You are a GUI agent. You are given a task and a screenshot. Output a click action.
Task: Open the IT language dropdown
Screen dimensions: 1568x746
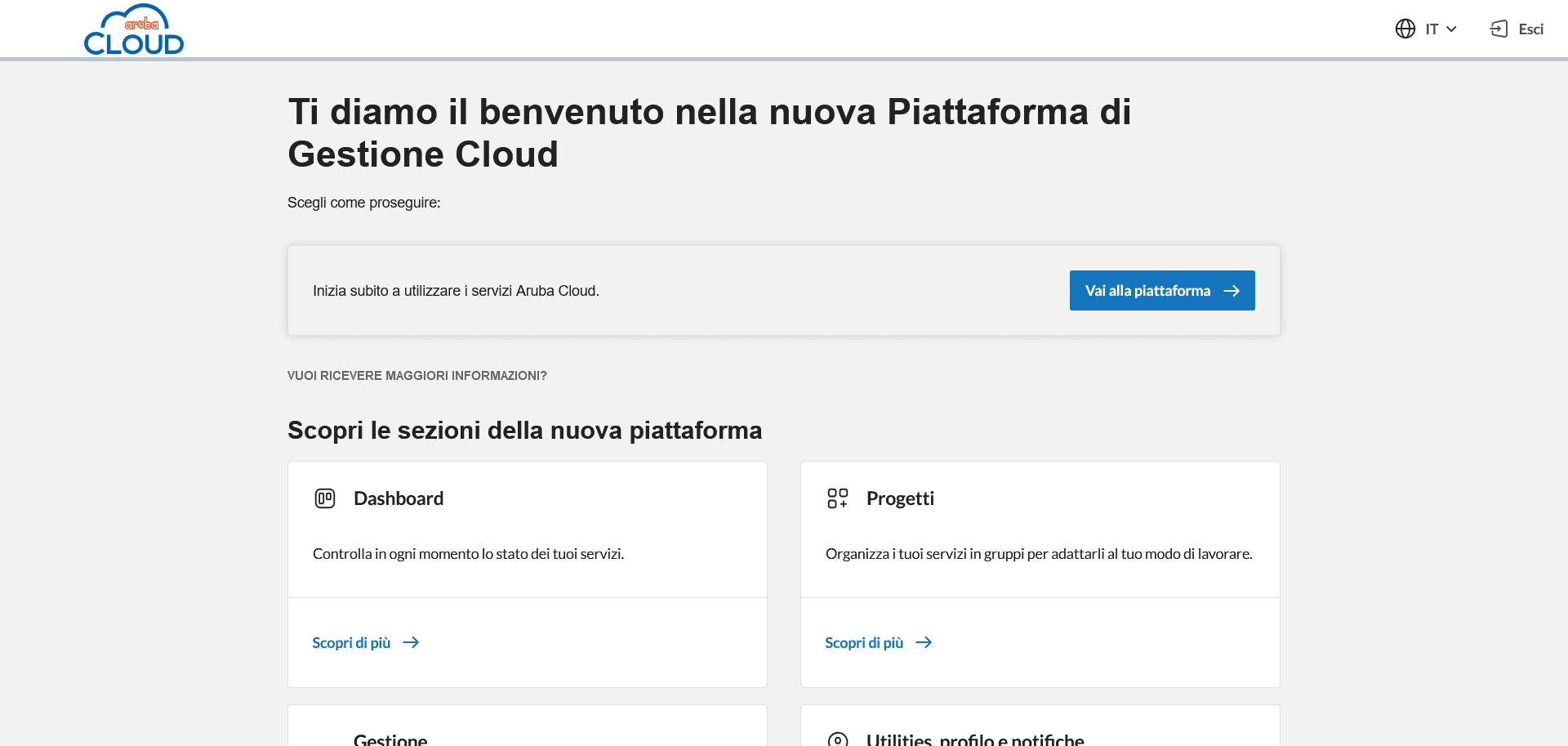click(1431, 29)
